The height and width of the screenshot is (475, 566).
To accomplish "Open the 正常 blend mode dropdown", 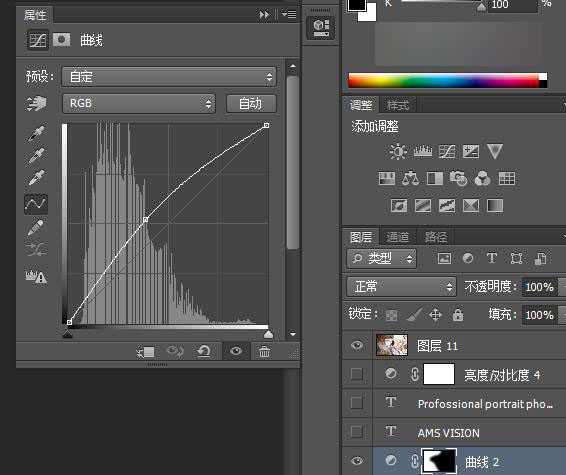I will (x=401, y=287).
